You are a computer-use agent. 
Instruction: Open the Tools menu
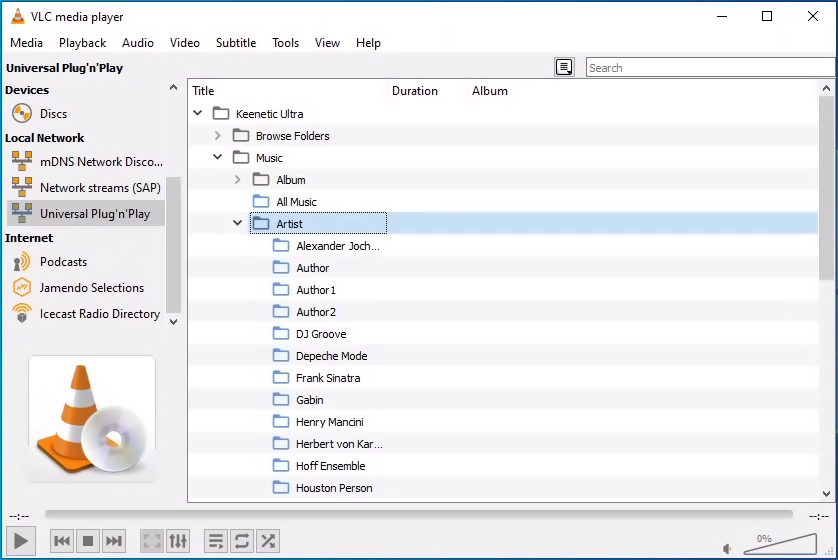pos(285,43)
